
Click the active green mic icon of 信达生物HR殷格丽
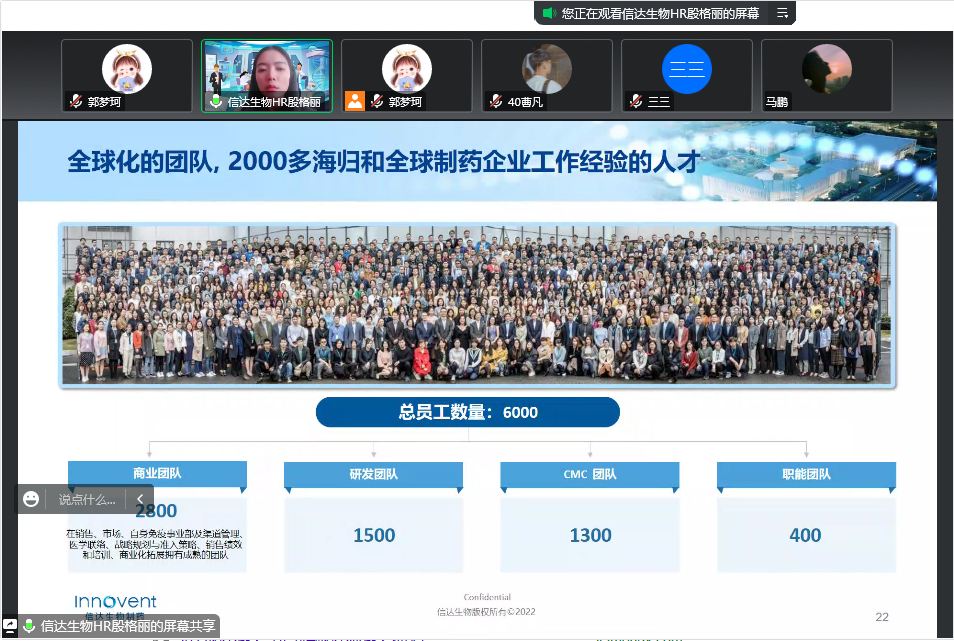215,101
